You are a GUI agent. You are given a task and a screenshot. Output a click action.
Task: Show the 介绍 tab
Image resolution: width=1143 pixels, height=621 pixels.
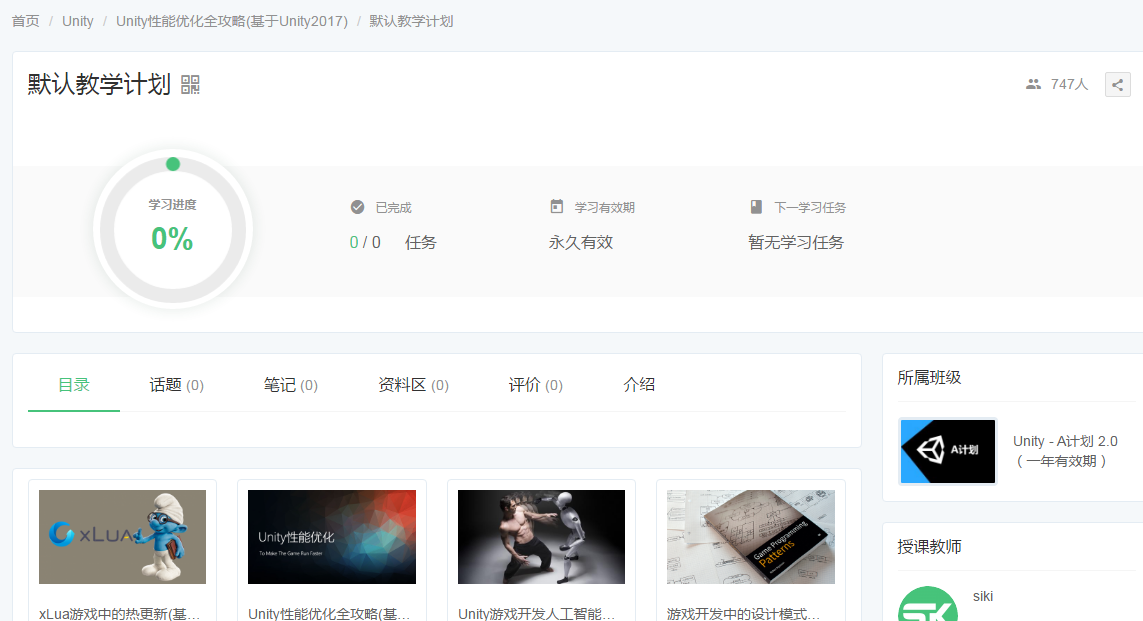click(x=639, y=385)
